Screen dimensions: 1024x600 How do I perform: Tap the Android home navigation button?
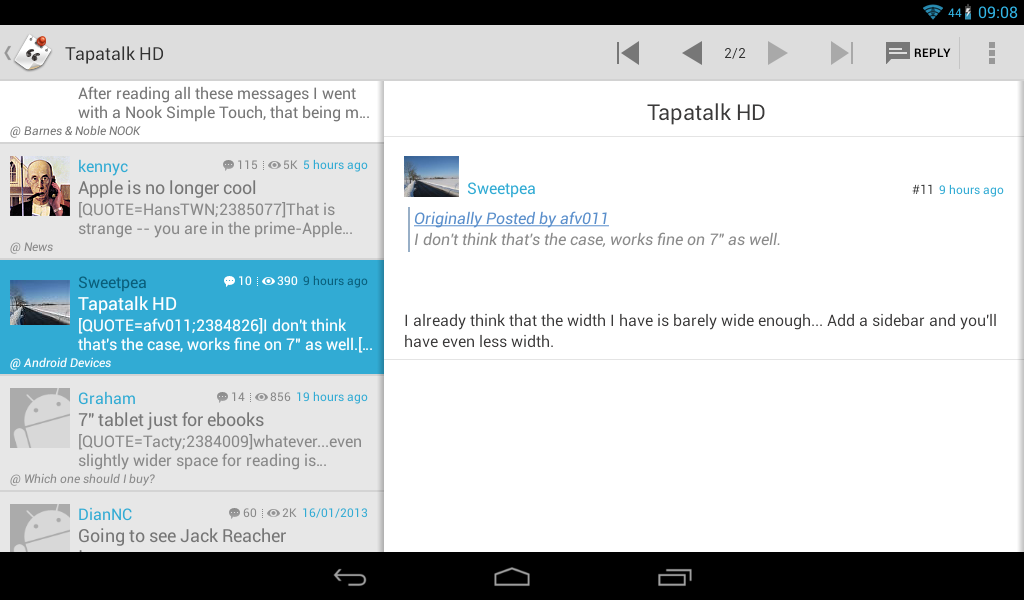[x=512, y=576]
